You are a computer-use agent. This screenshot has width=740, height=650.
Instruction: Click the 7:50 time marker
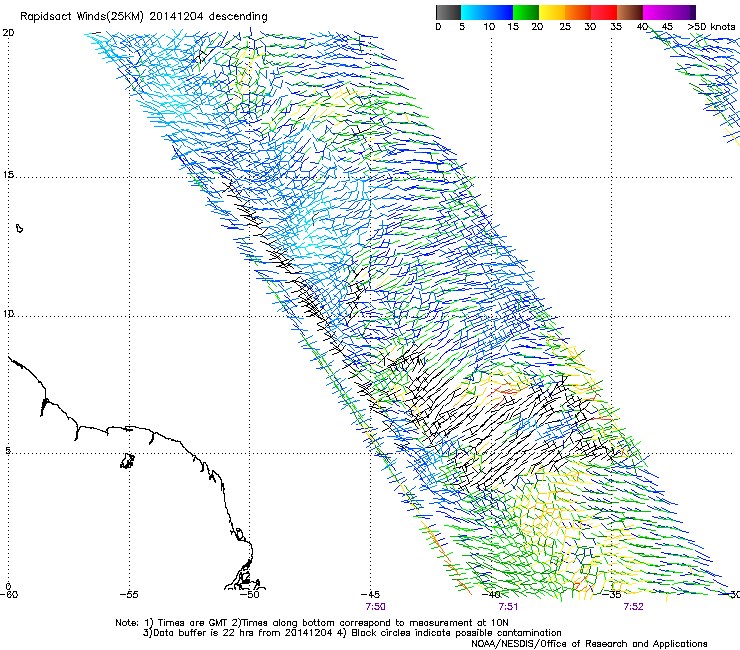[375, 607]
